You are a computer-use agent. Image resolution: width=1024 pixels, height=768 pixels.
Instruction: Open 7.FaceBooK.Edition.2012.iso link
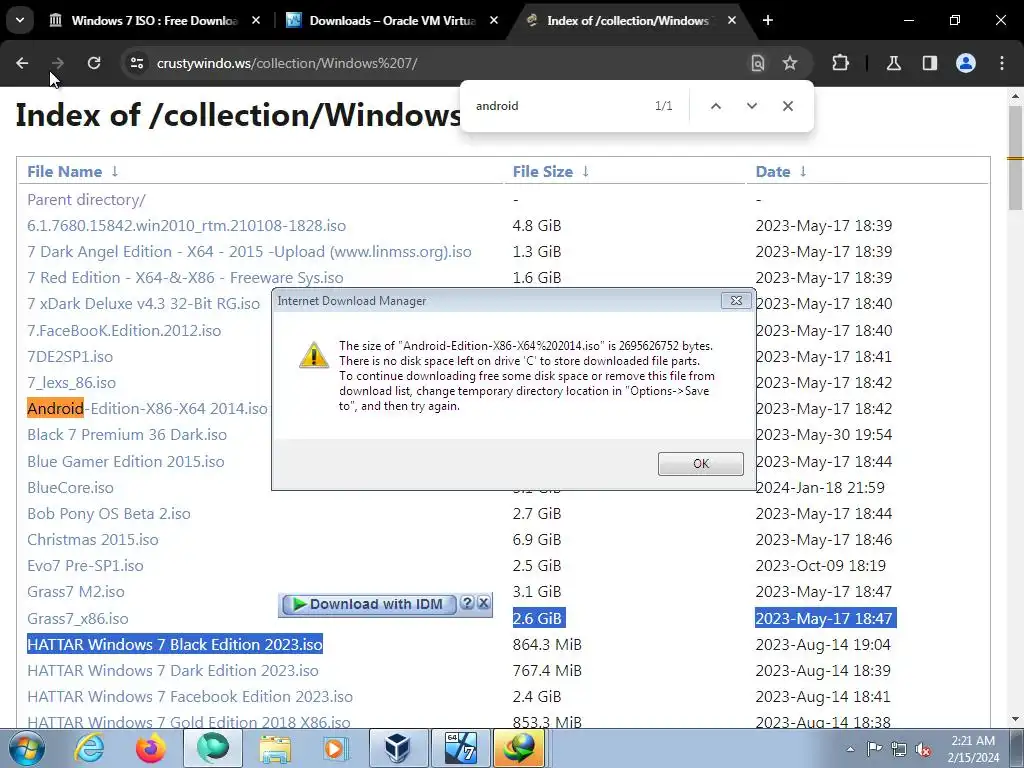[124, 330]
